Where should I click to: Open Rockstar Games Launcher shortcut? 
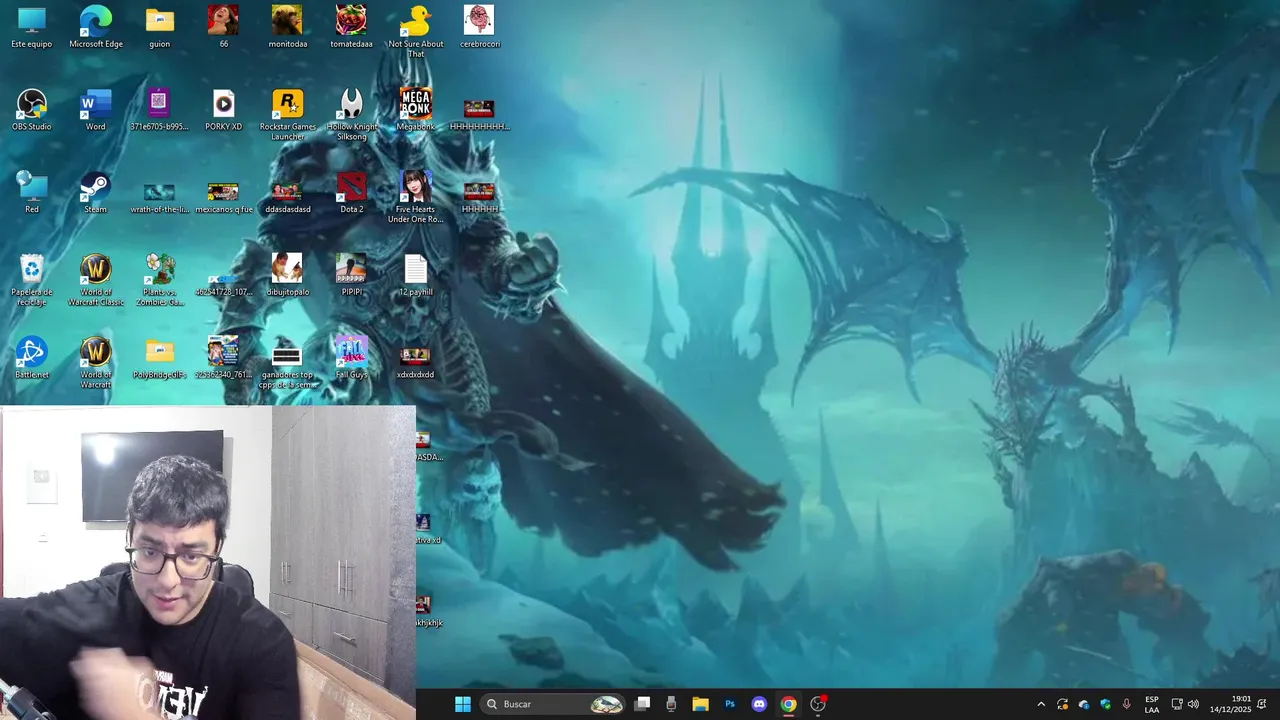[287, 114]
